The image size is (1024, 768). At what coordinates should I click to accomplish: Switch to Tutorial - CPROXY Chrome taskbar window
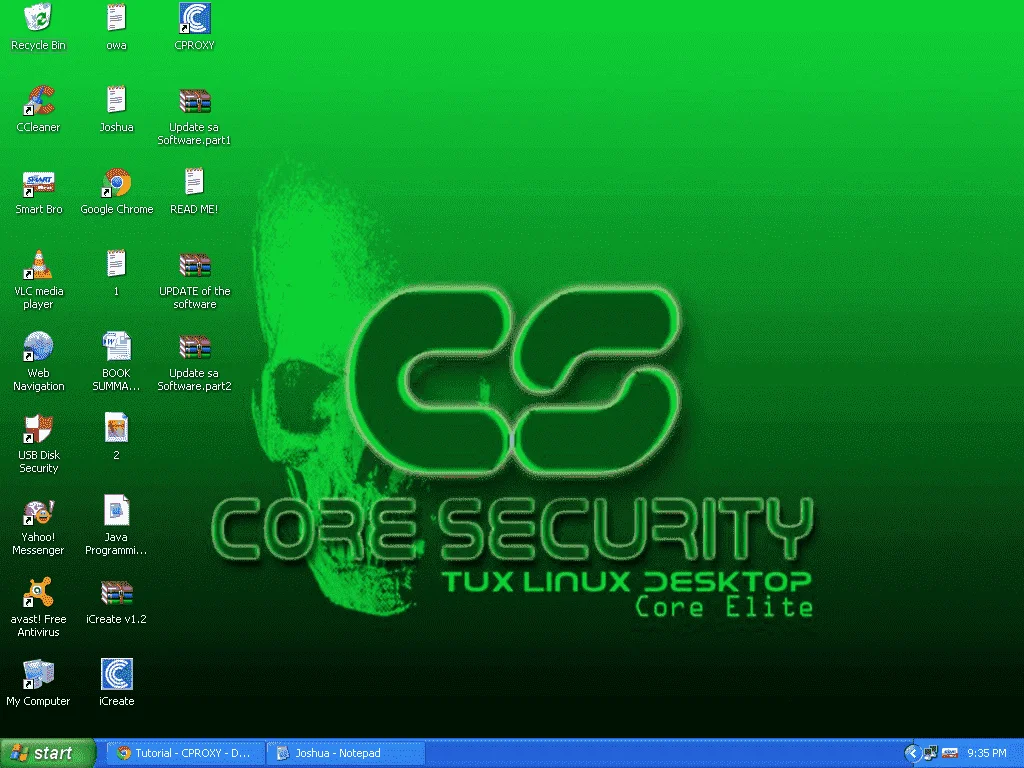coord(185,753)
